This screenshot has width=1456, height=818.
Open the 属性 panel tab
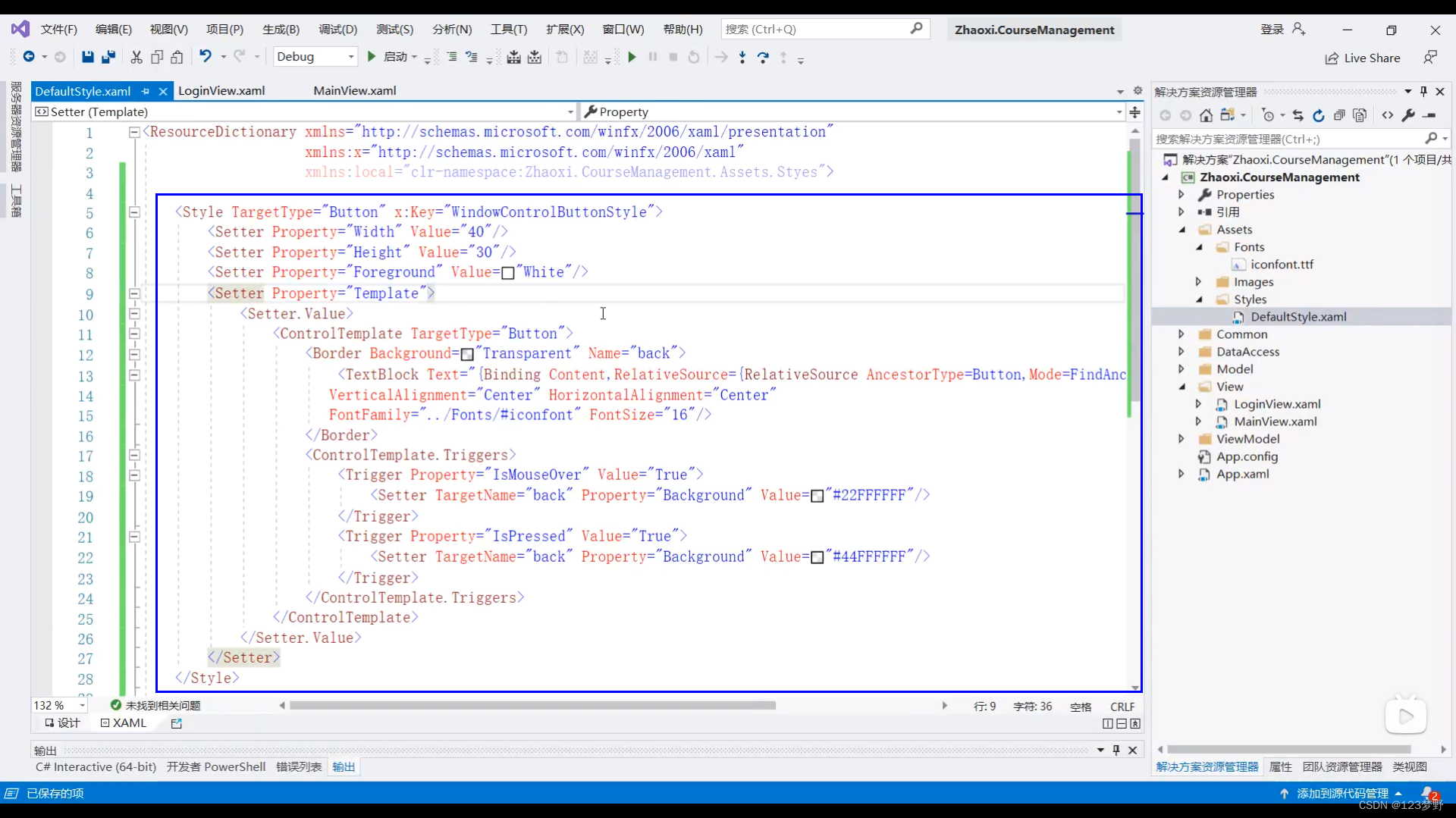click(1280, 766)
